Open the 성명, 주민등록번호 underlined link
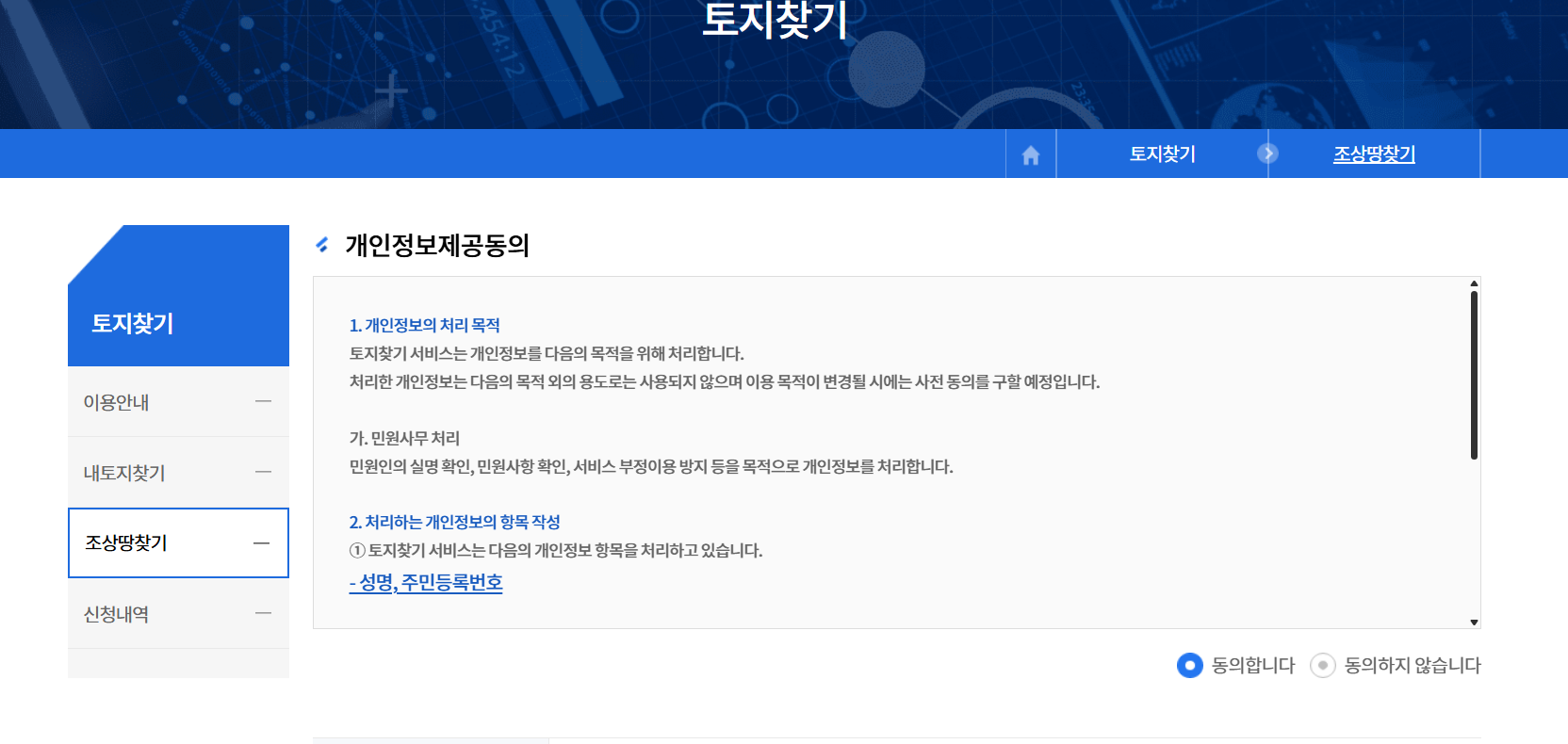 (426, 583)
